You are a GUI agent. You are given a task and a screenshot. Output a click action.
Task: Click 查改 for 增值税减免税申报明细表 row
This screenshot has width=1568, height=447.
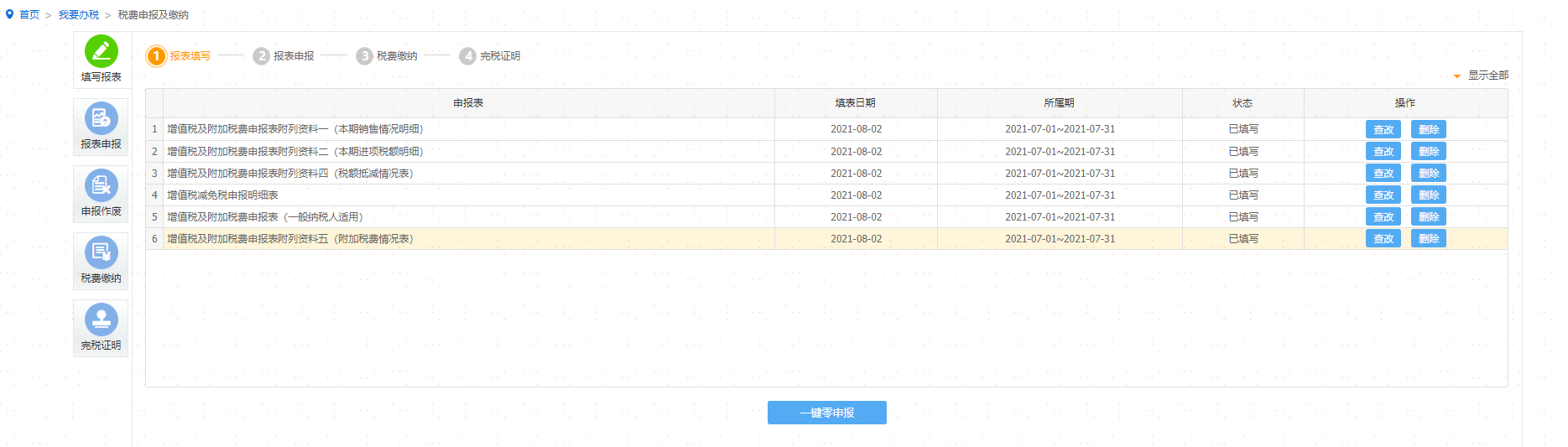(1383, 195)
